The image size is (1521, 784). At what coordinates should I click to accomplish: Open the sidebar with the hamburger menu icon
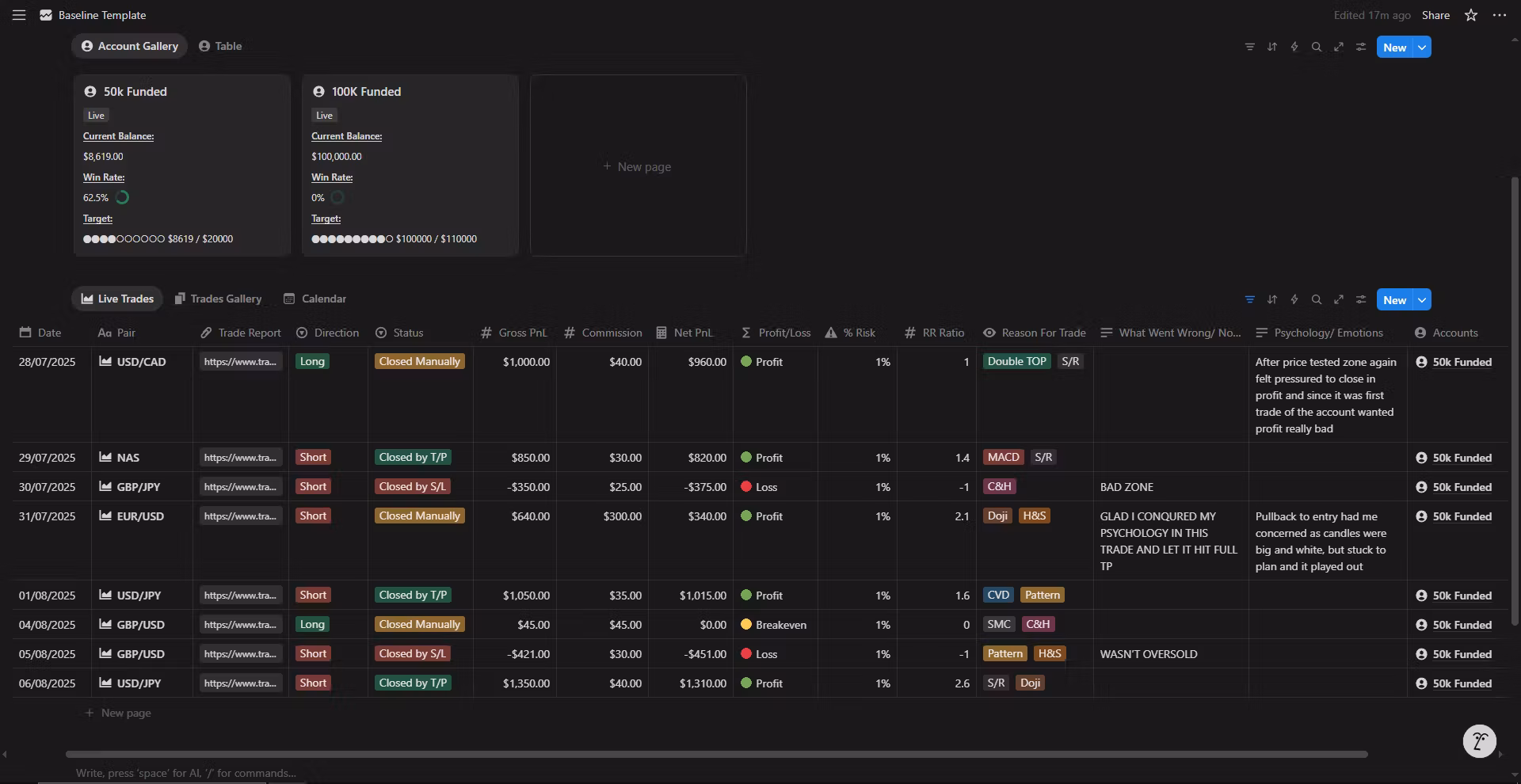[18, 15]
